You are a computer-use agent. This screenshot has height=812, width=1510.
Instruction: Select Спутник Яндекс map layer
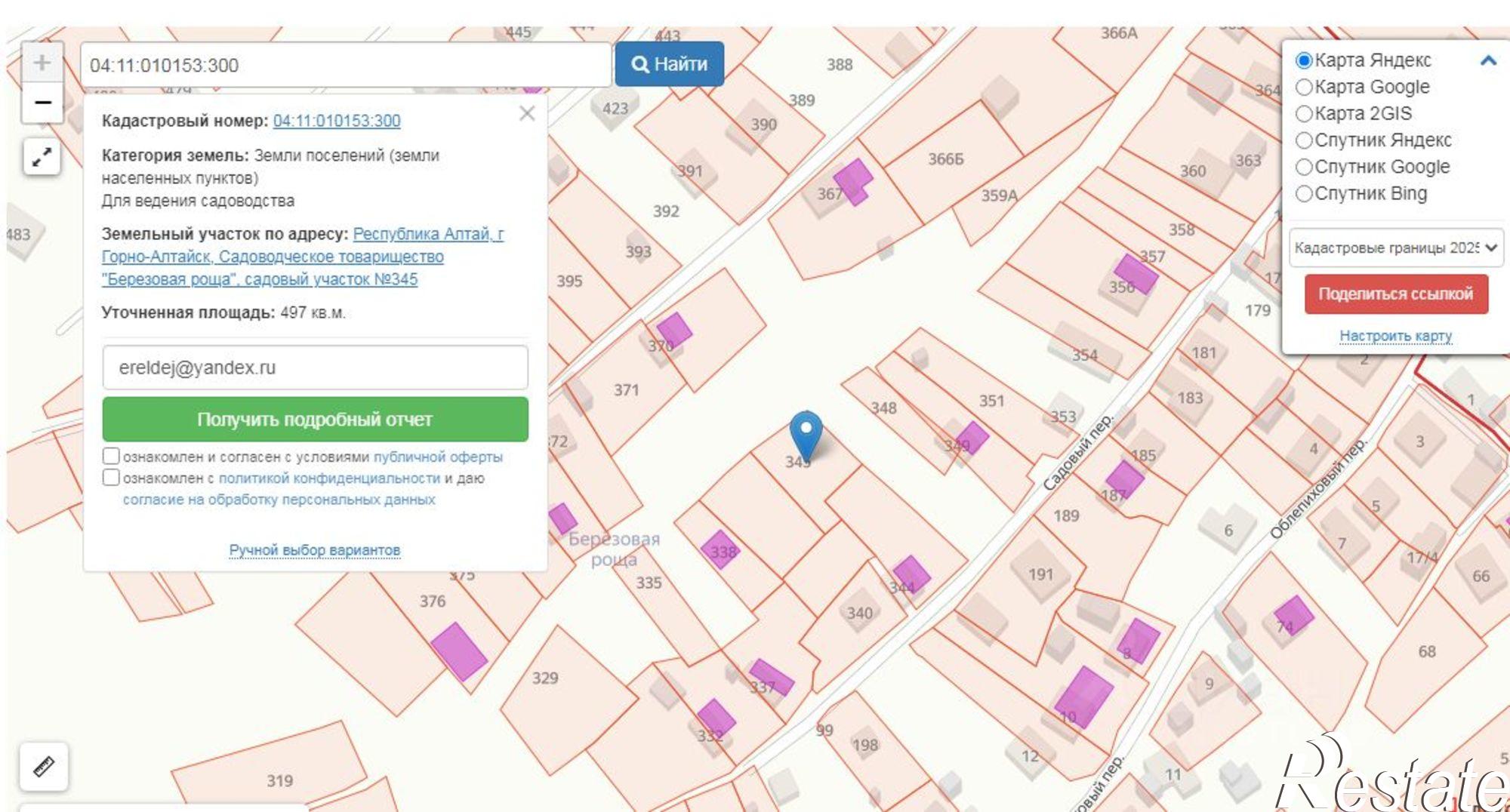coord(1304,140)
